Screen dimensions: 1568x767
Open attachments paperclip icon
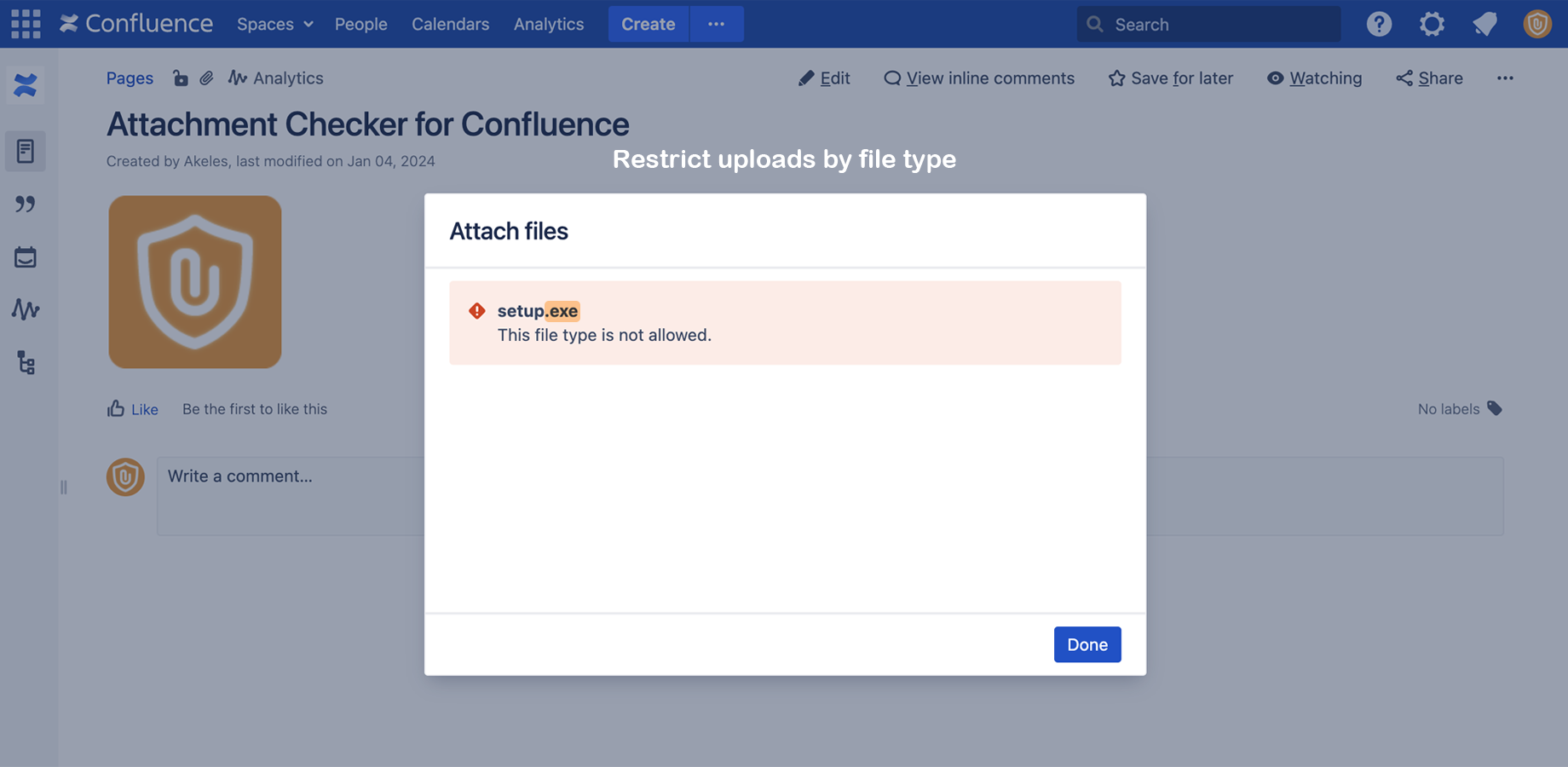[x=206, y=78]
